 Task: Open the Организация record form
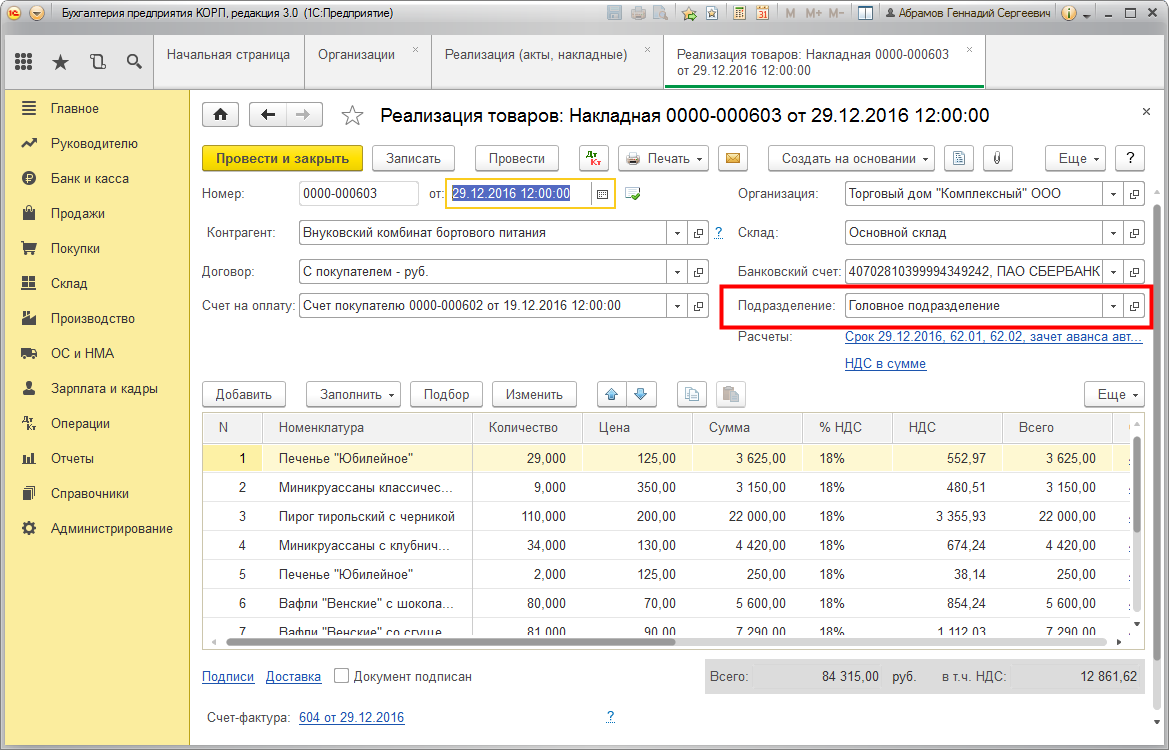click(x=1134, y=194)
